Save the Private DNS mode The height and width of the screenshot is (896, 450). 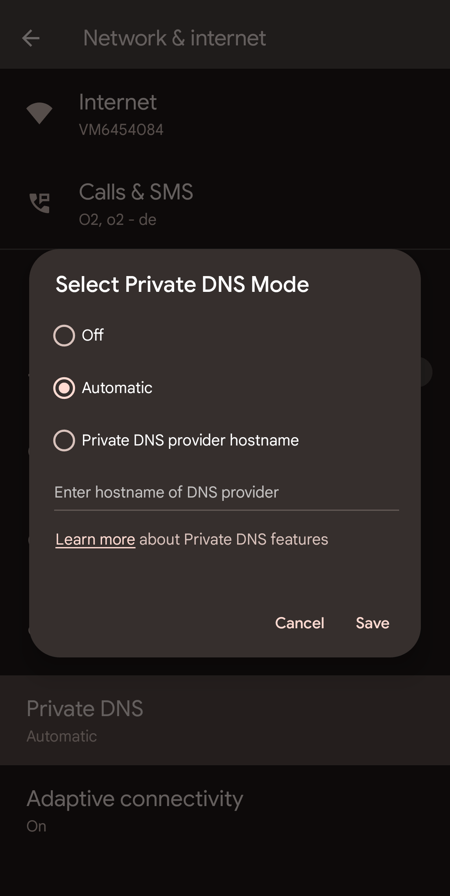(x=372, y=623)
